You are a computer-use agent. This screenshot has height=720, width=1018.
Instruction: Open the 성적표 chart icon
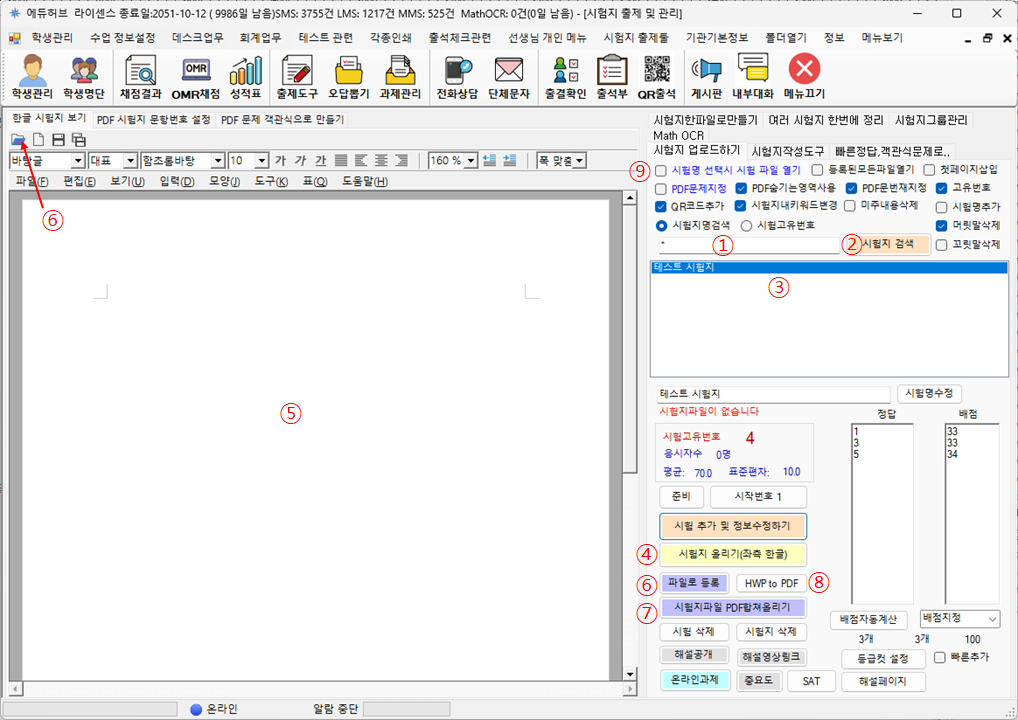[245, 77]
